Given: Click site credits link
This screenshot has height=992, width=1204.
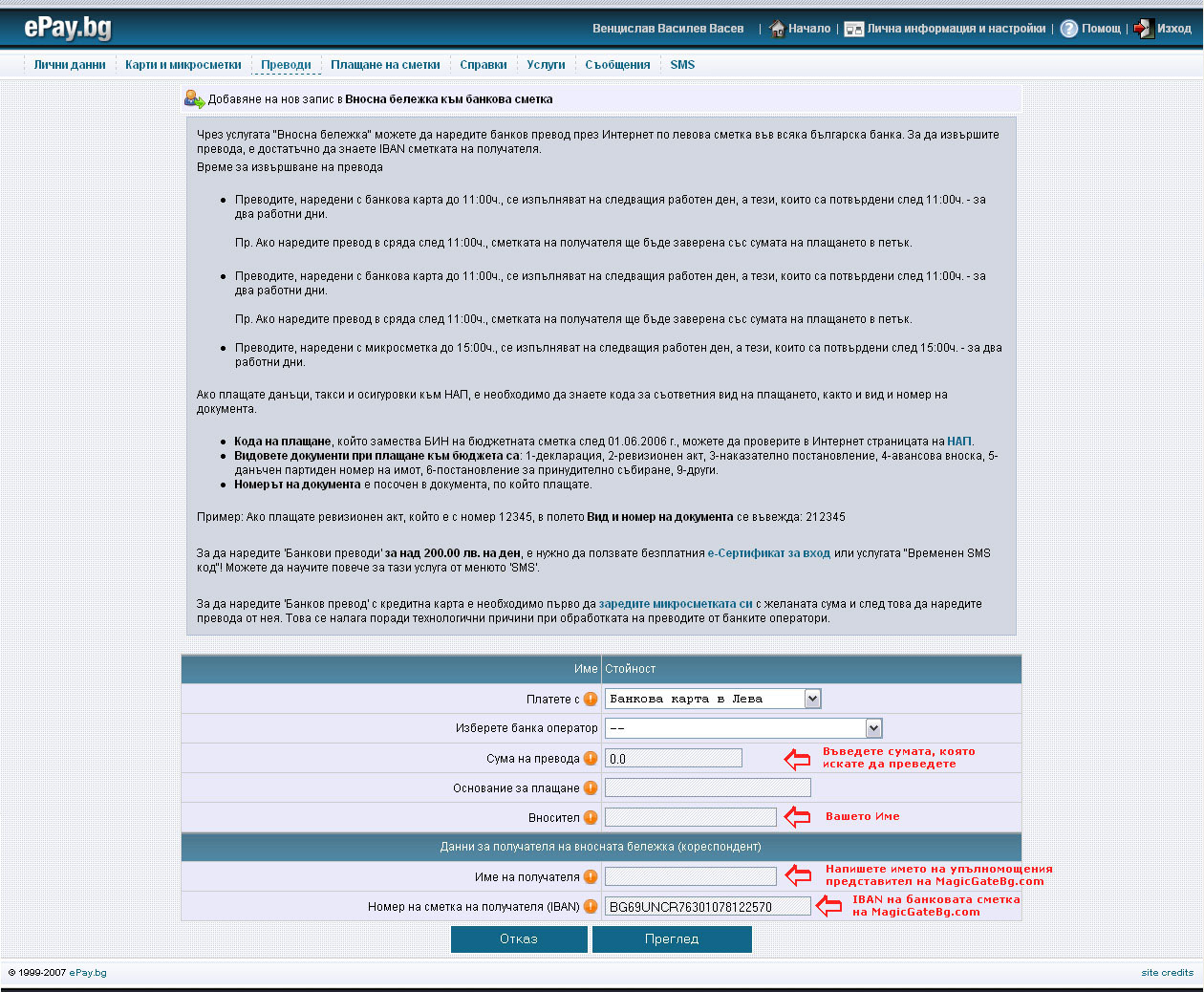Looking at the screenshot, I should (1167, 973).
